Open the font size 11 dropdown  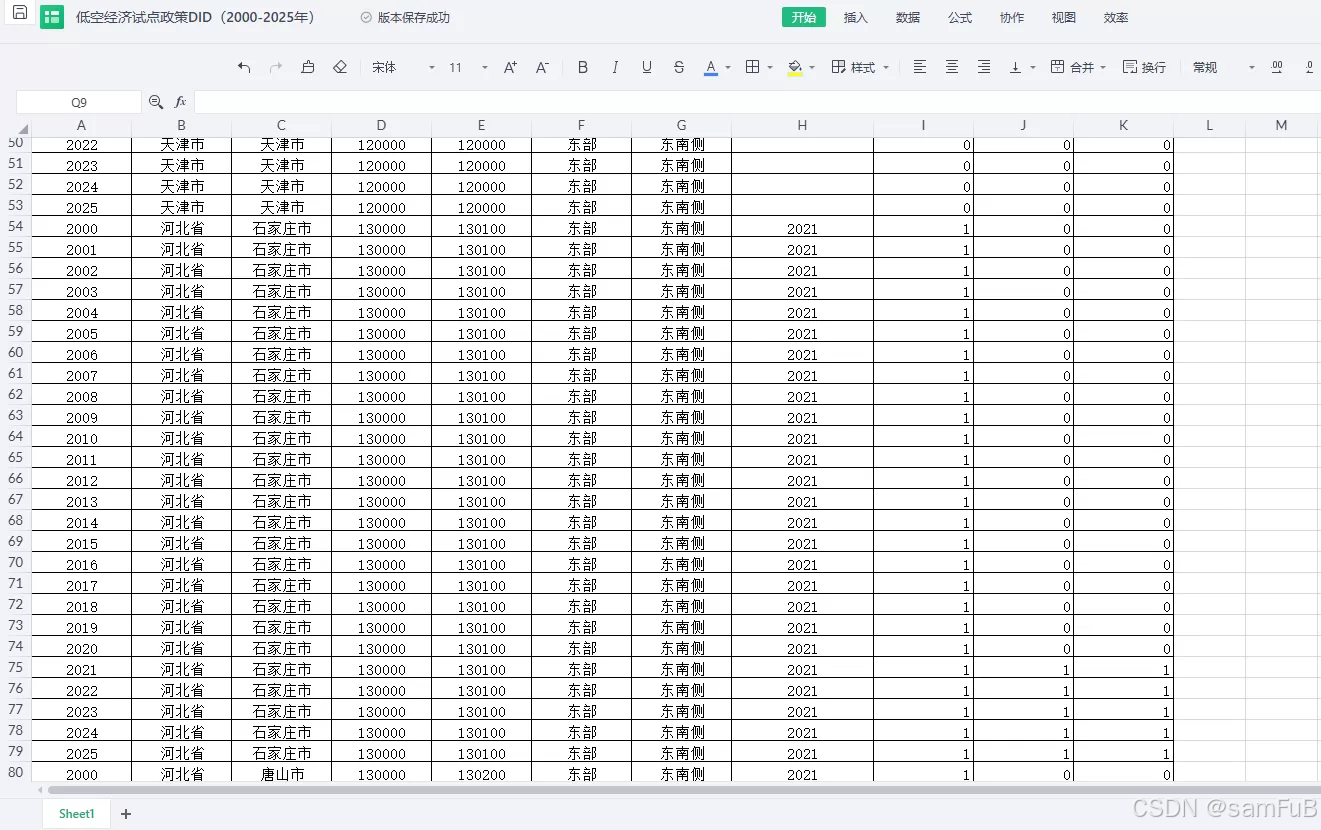(468, 67)
